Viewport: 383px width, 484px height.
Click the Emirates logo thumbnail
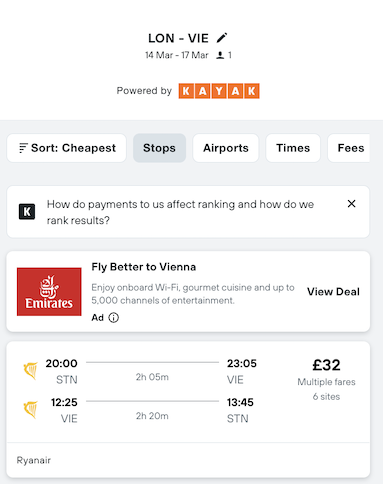pyautogui.click(x=49, y=292)
